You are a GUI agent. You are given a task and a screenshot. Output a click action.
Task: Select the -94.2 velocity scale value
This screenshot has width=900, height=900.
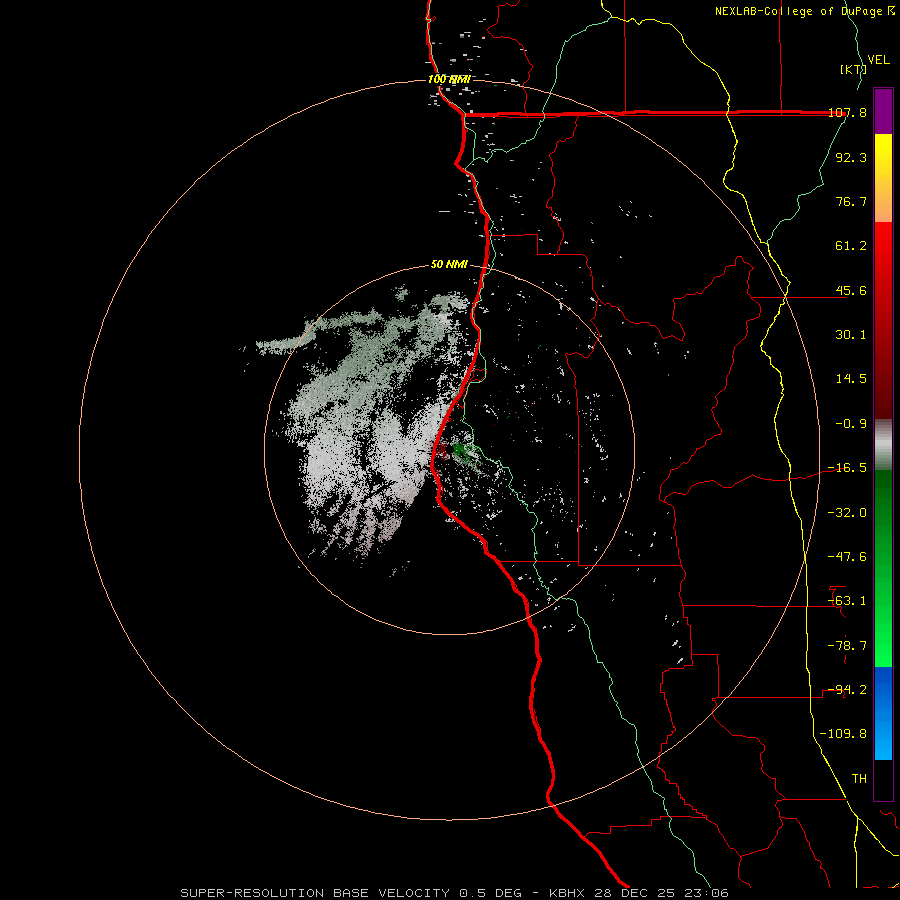847,690
